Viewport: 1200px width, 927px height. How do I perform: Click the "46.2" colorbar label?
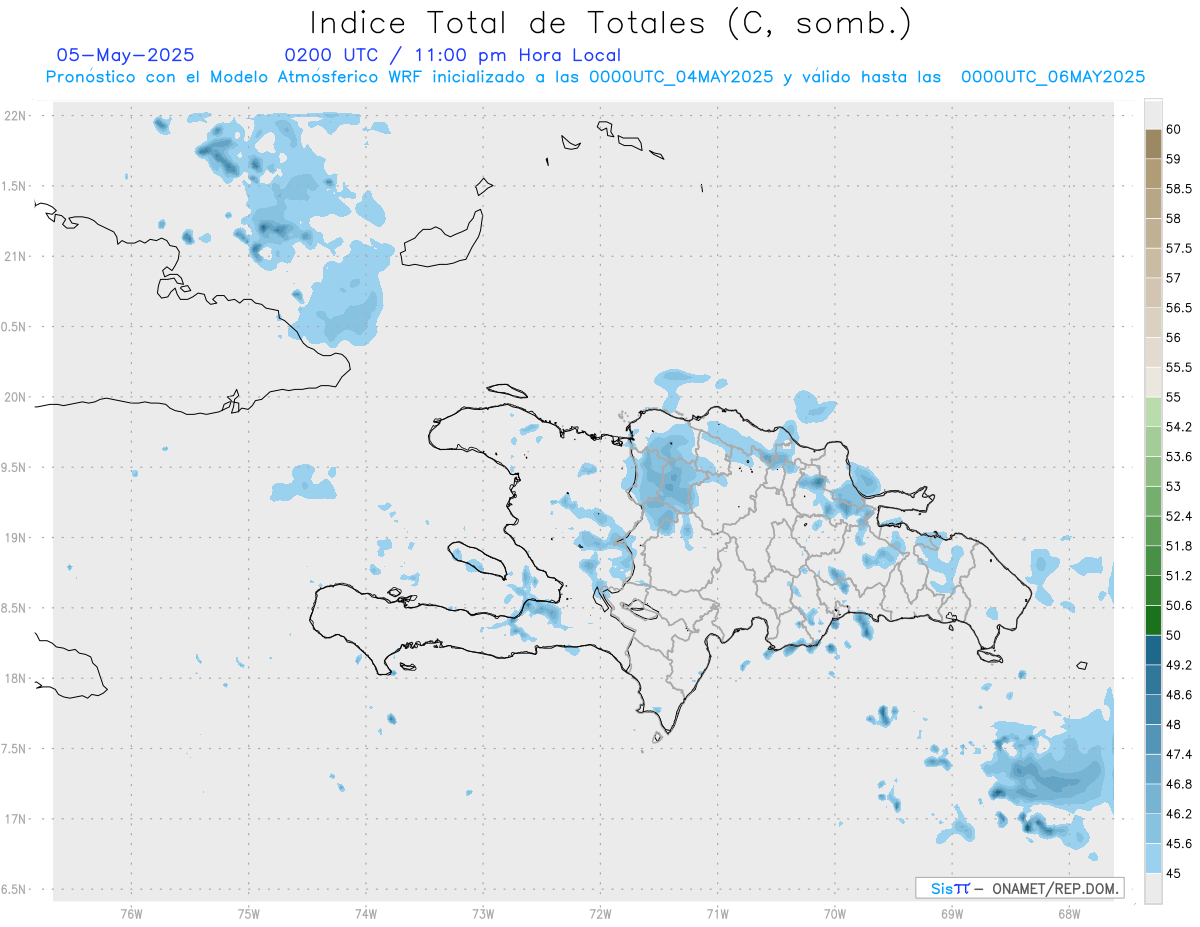1179,814
